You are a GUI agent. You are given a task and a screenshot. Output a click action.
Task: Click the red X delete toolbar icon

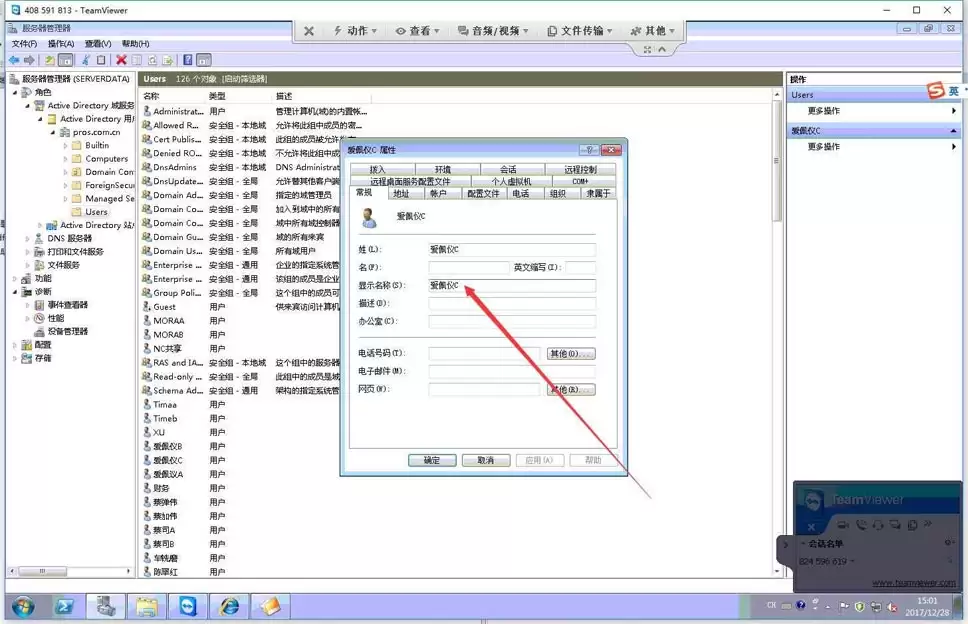tap(121, 60)
